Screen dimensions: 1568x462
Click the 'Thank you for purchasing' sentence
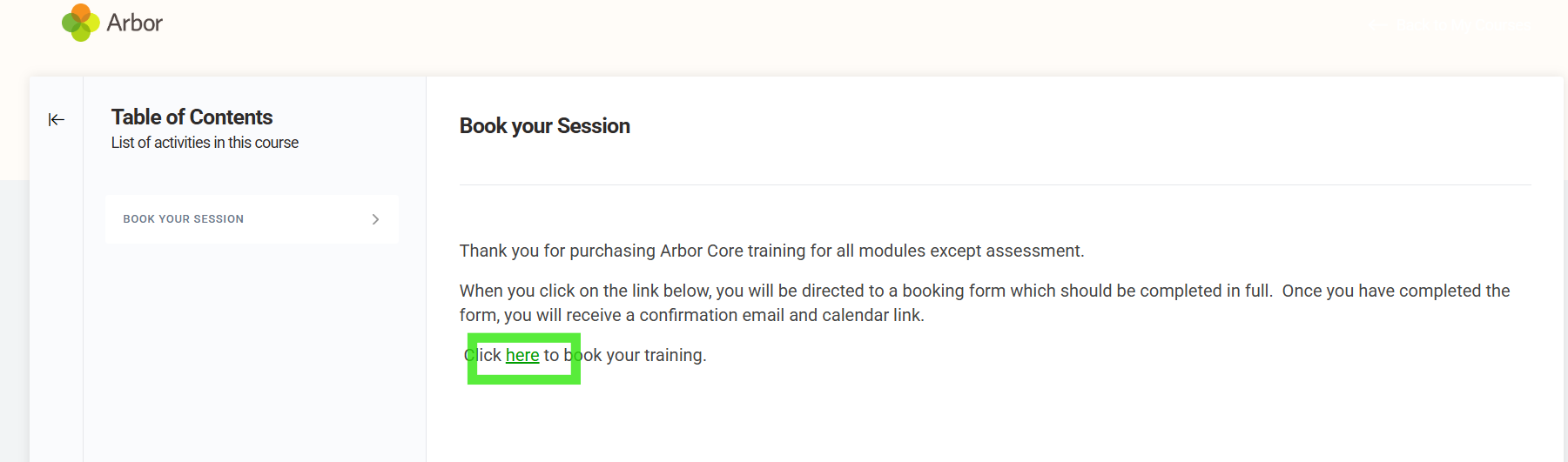pyautogui.click(x=771, y=251)
